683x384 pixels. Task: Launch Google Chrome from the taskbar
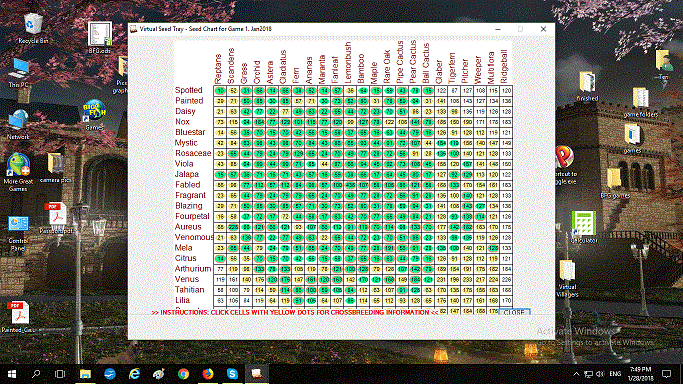click(x=183, y=374)
